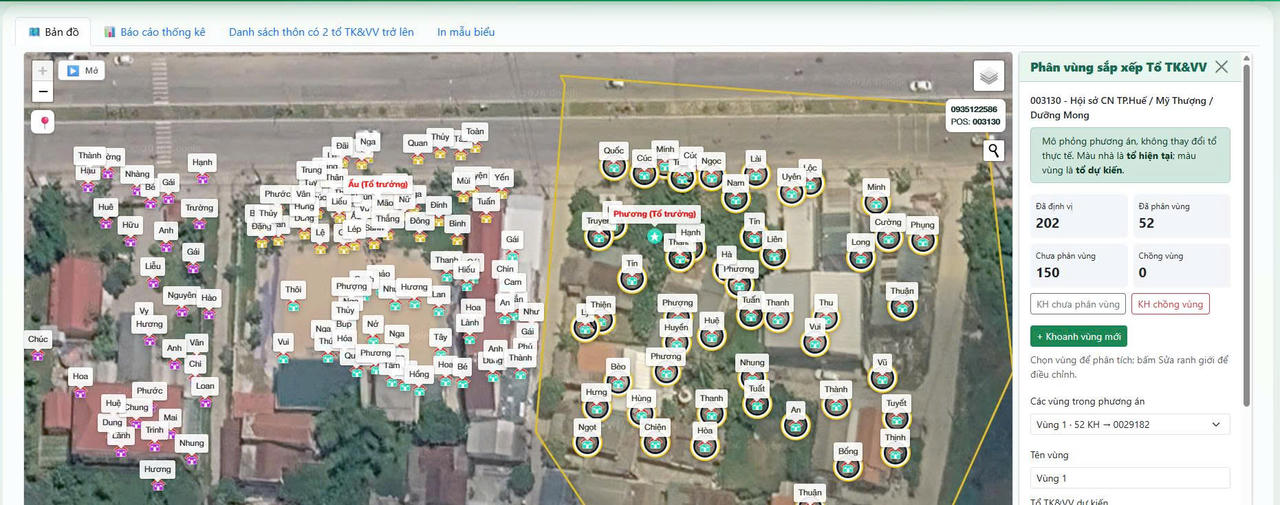
Task: Click the POS 003130 map label
Action: pos(974,121)
